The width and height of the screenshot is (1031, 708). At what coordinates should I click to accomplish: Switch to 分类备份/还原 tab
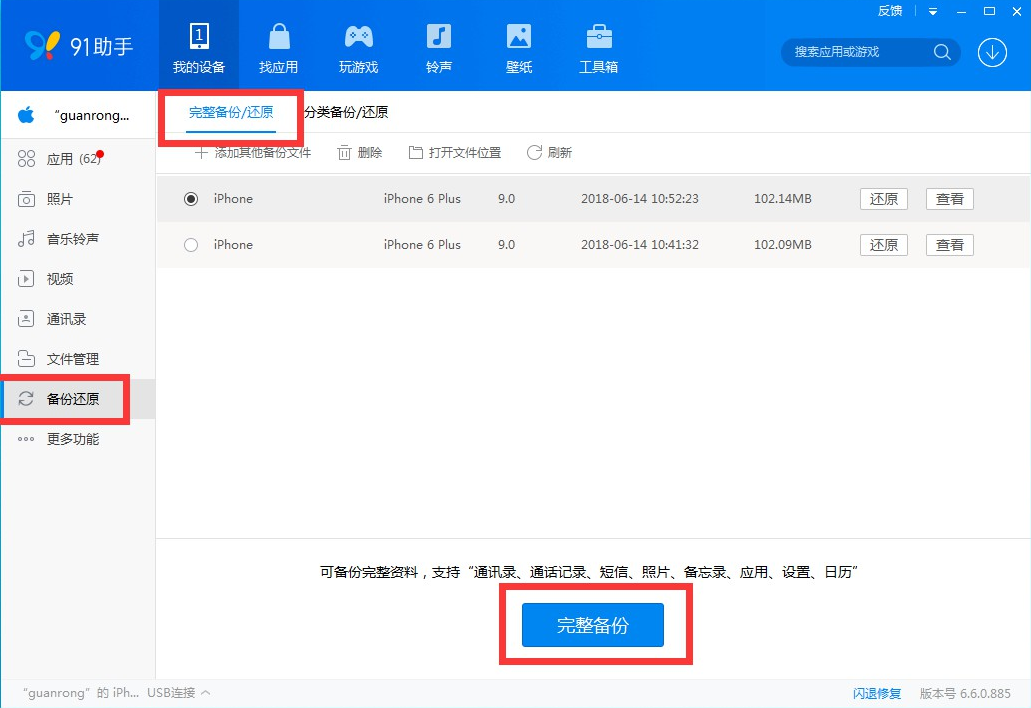(346, 112)
